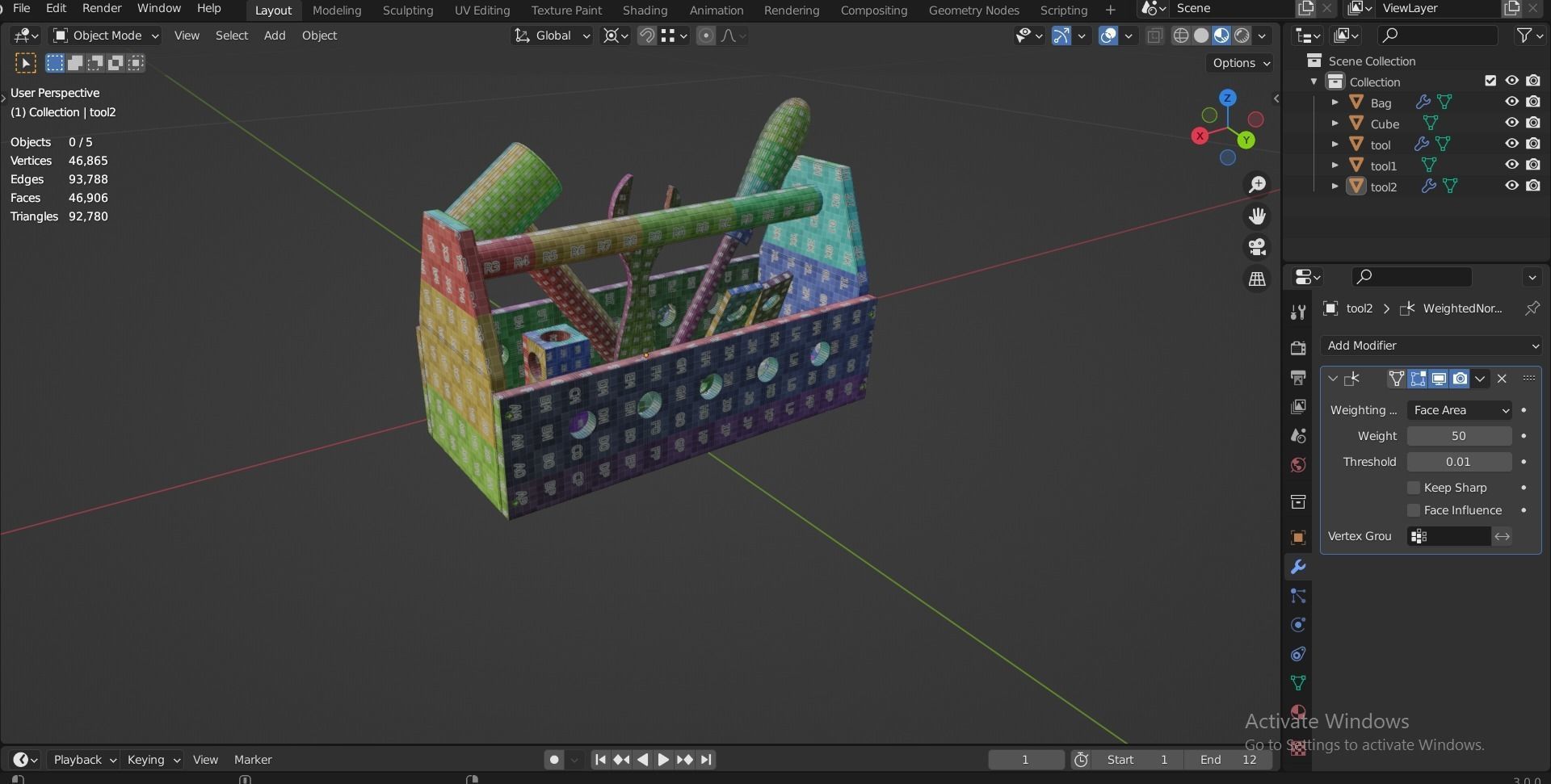This screenshot has width=1551, height=784.
Task: Click the zoom view magnifier icon
Action: click(x=1257, y=185)
